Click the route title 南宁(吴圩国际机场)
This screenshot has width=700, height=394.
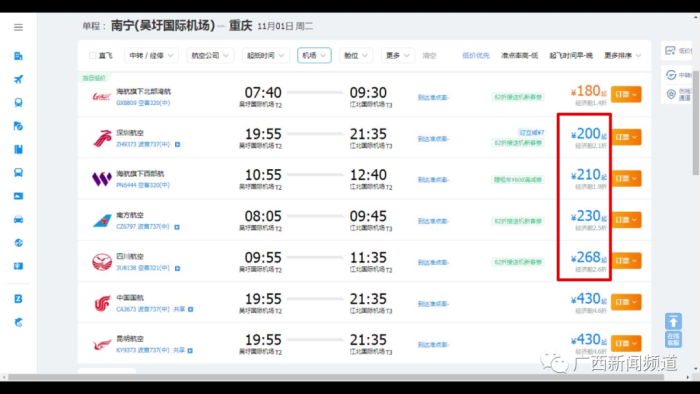163,25
